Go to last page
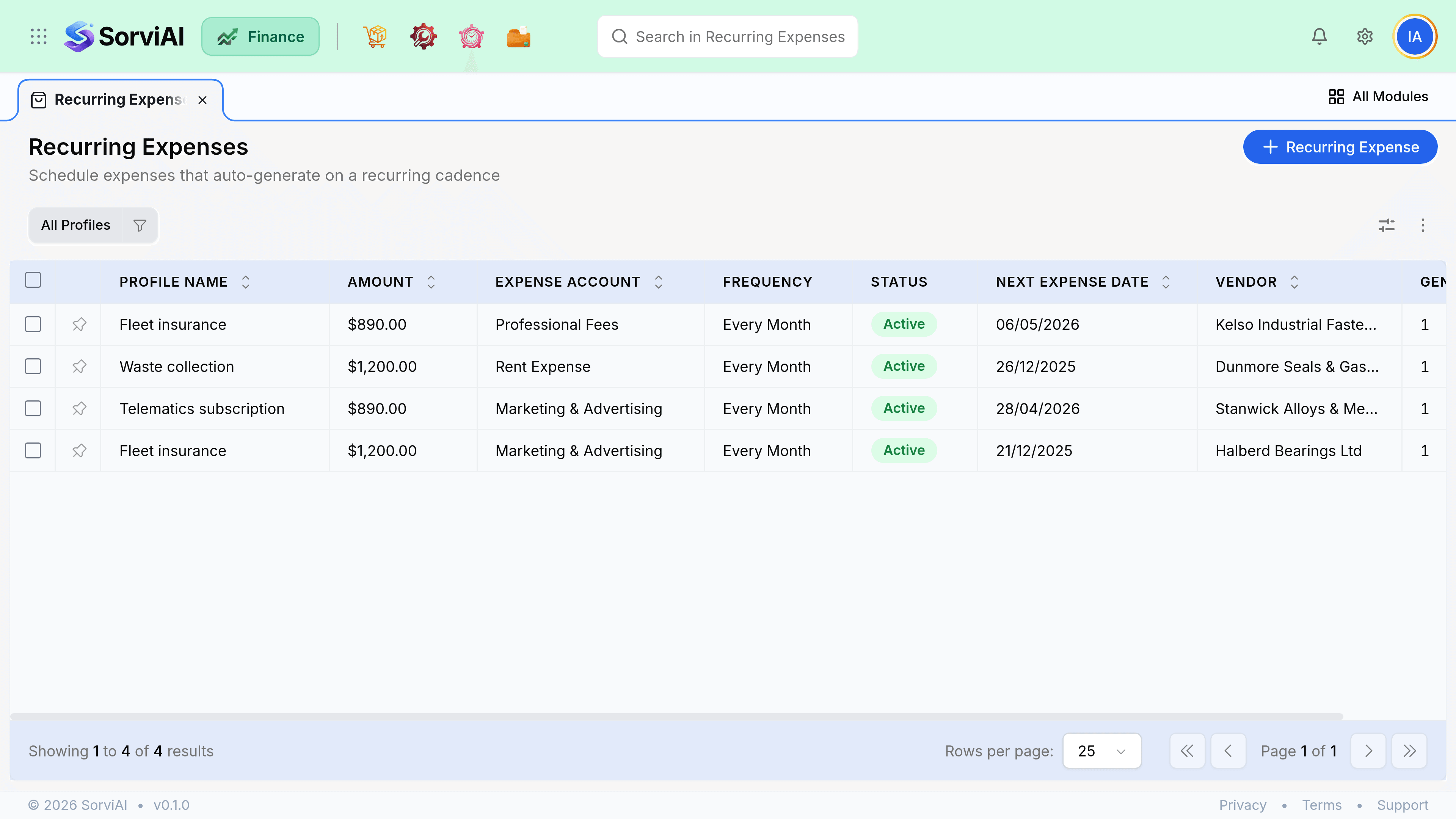Screen dimensions: 1456x819 (x=1410, y=751)
